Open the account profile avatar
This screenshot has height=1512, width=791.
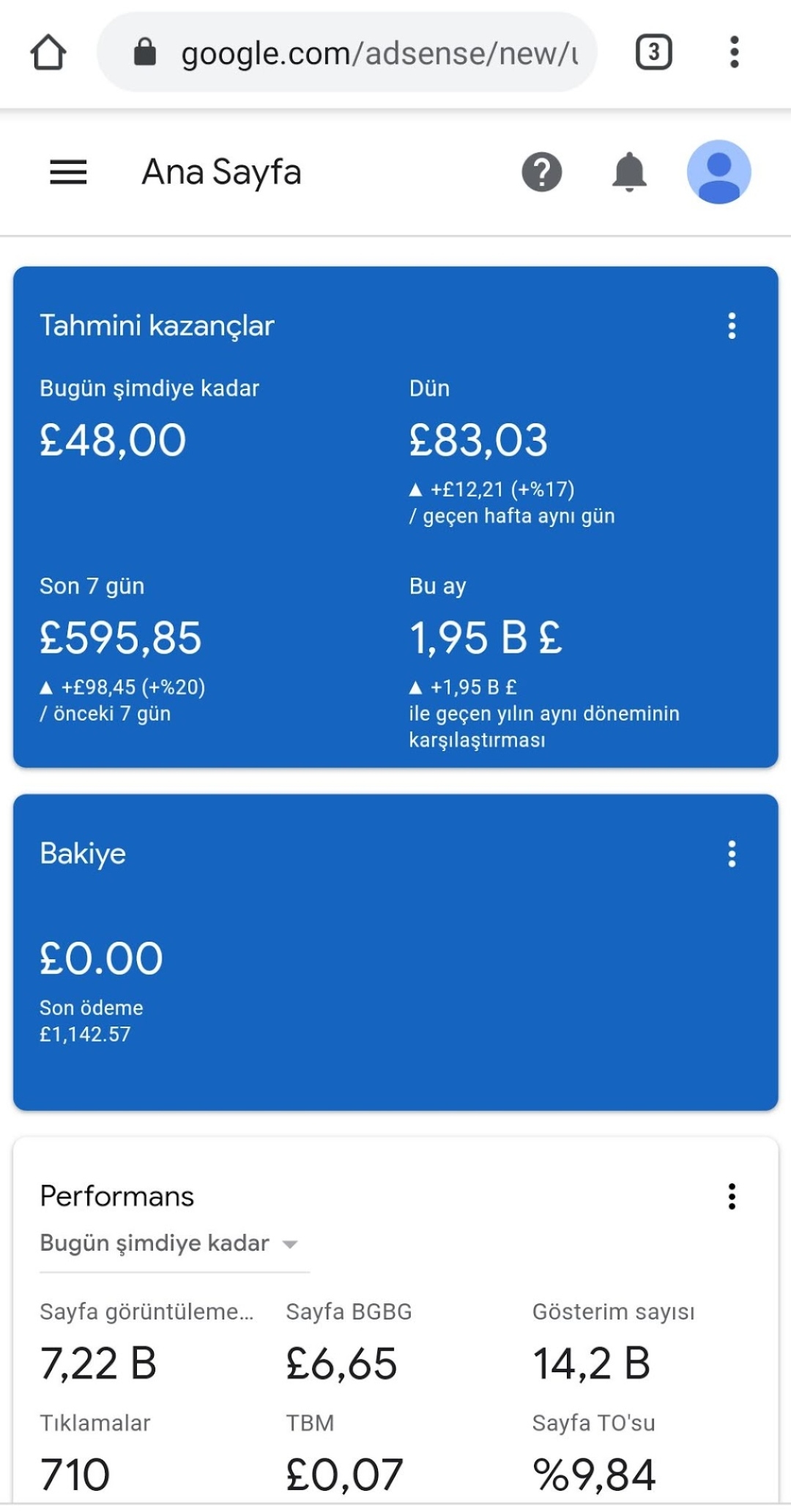(718, 172)
